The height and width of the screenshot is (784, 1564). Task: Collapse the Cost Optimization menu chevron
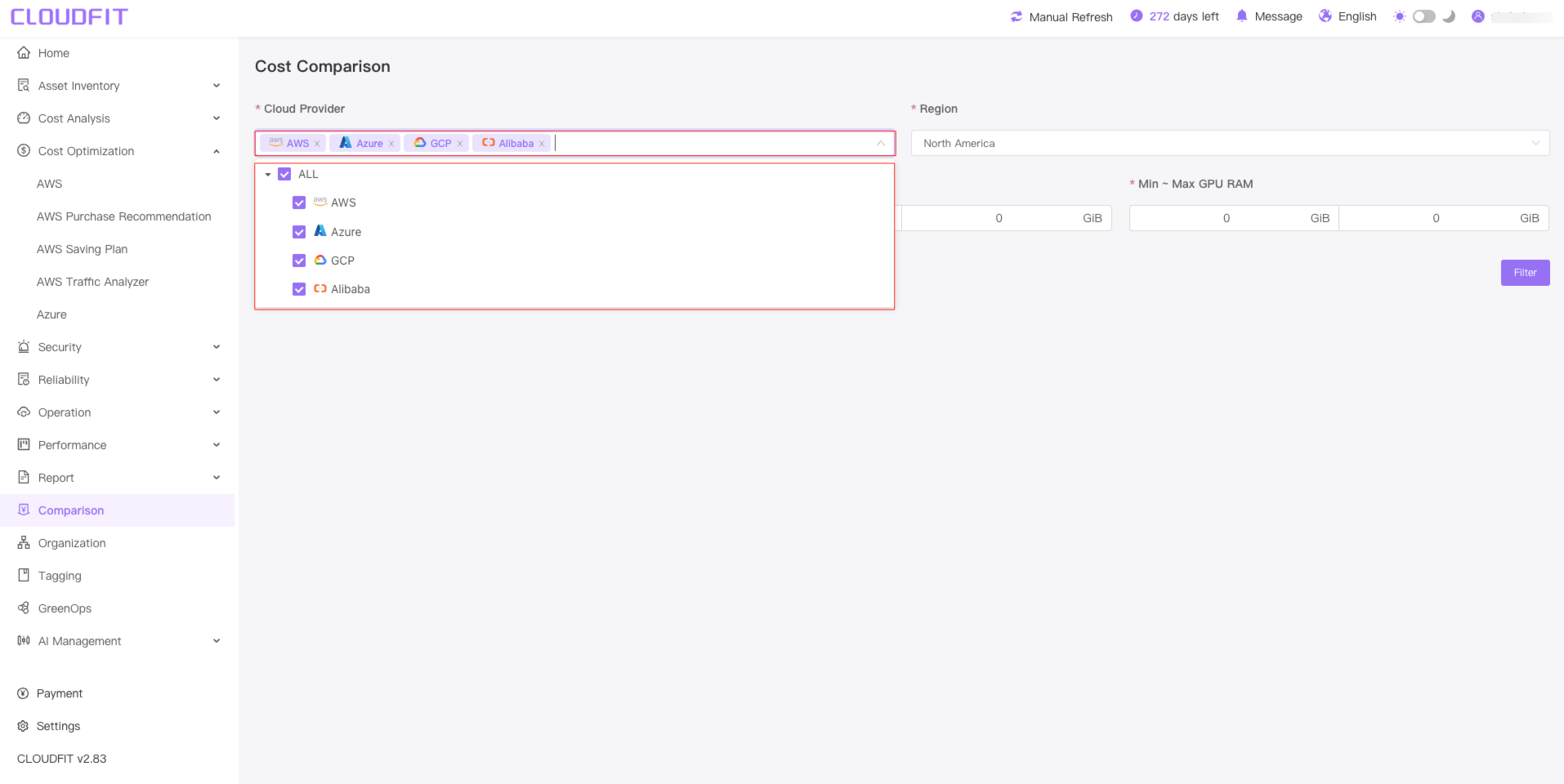(217, 151)
